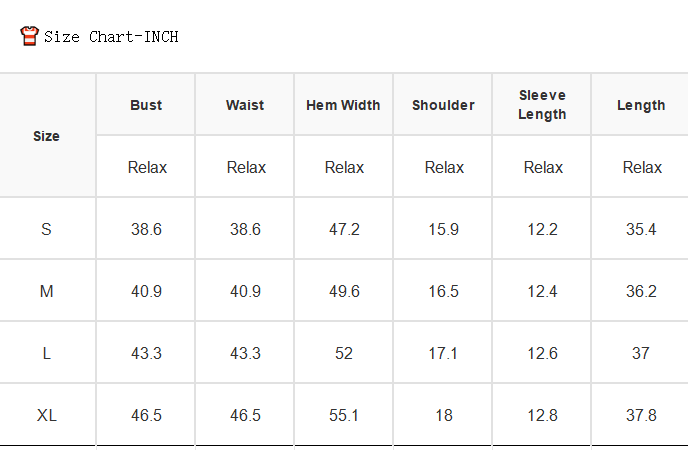Click the XL size row label

(x=47, y=415)
